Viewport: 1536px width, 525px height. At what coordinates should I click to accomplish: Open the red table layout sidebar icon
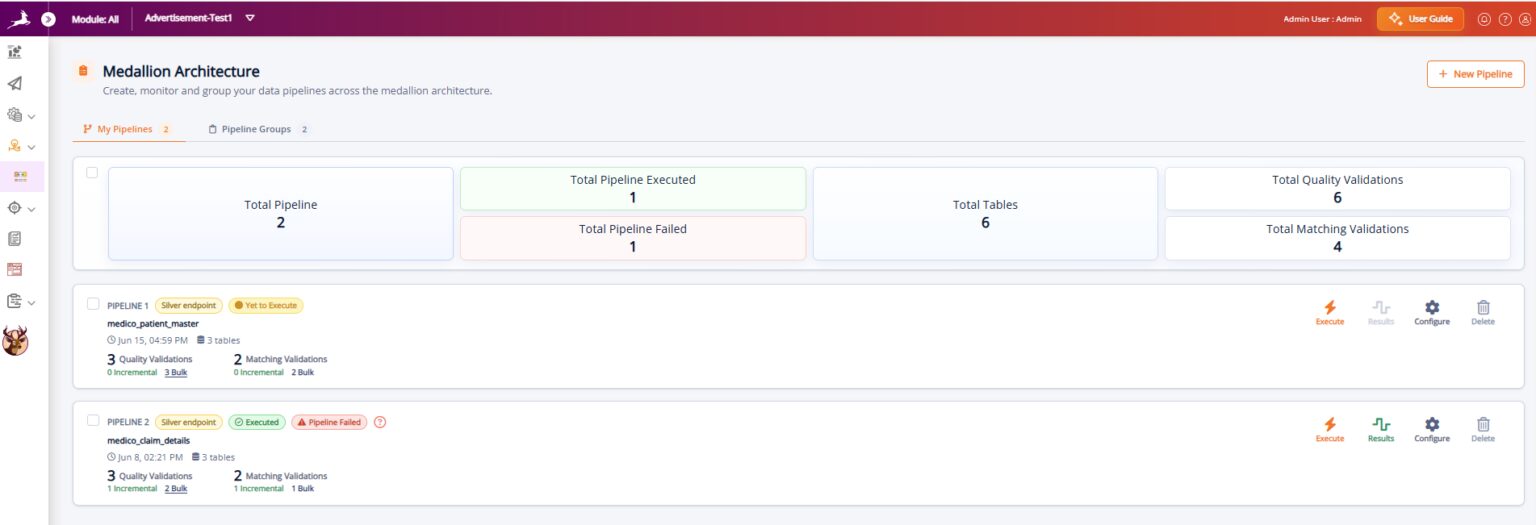tap(15, 270)
